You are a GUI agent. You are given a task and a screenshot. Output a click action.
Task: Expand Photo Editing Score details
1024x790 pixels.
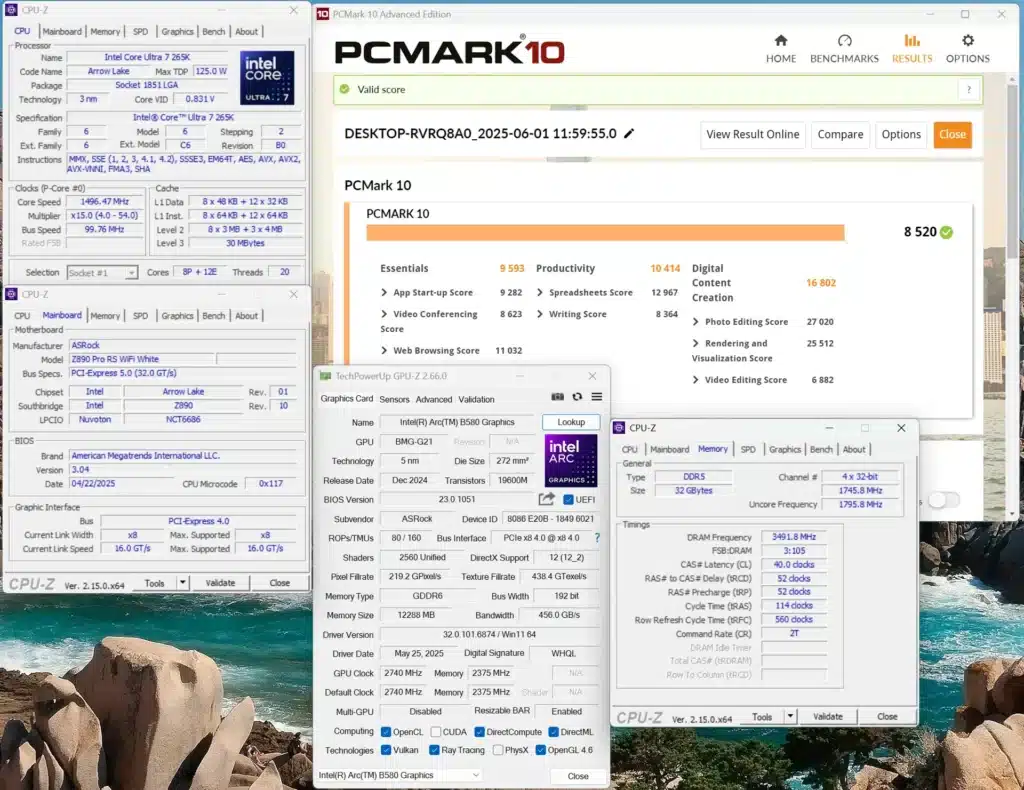(696, 322)
